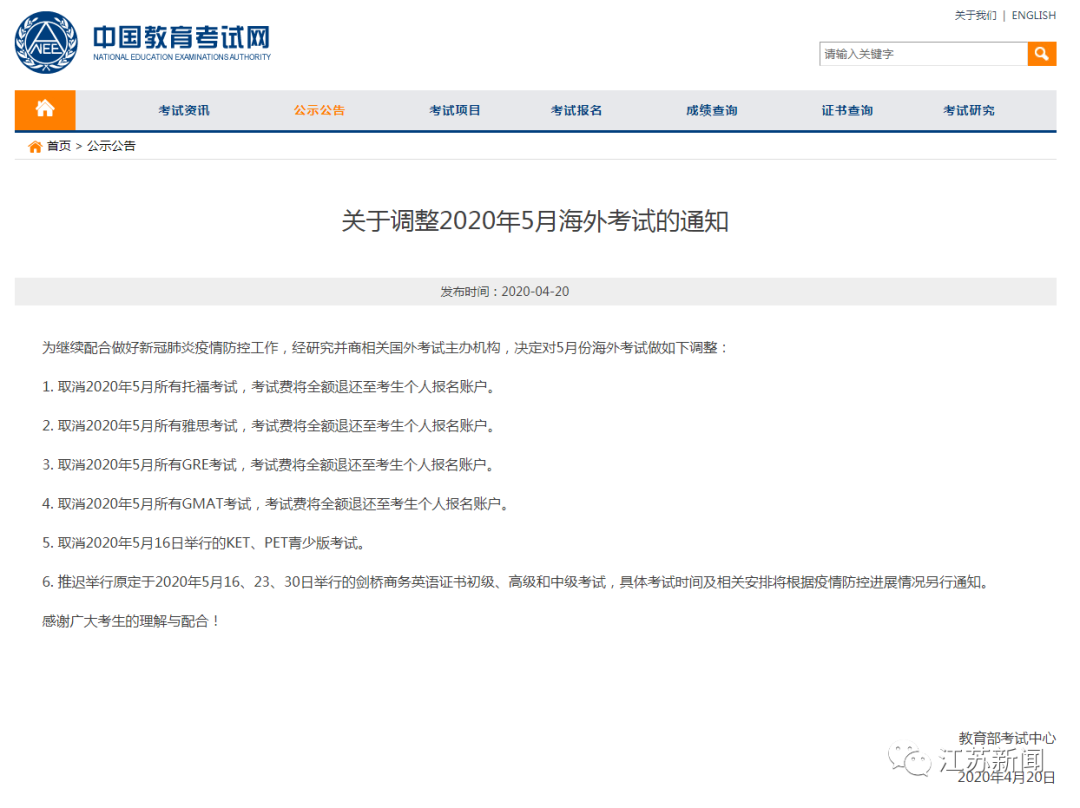Select 公示公告 in the main navigation bar
Screen dimensions: 1080x808
(x=319, y=111)
